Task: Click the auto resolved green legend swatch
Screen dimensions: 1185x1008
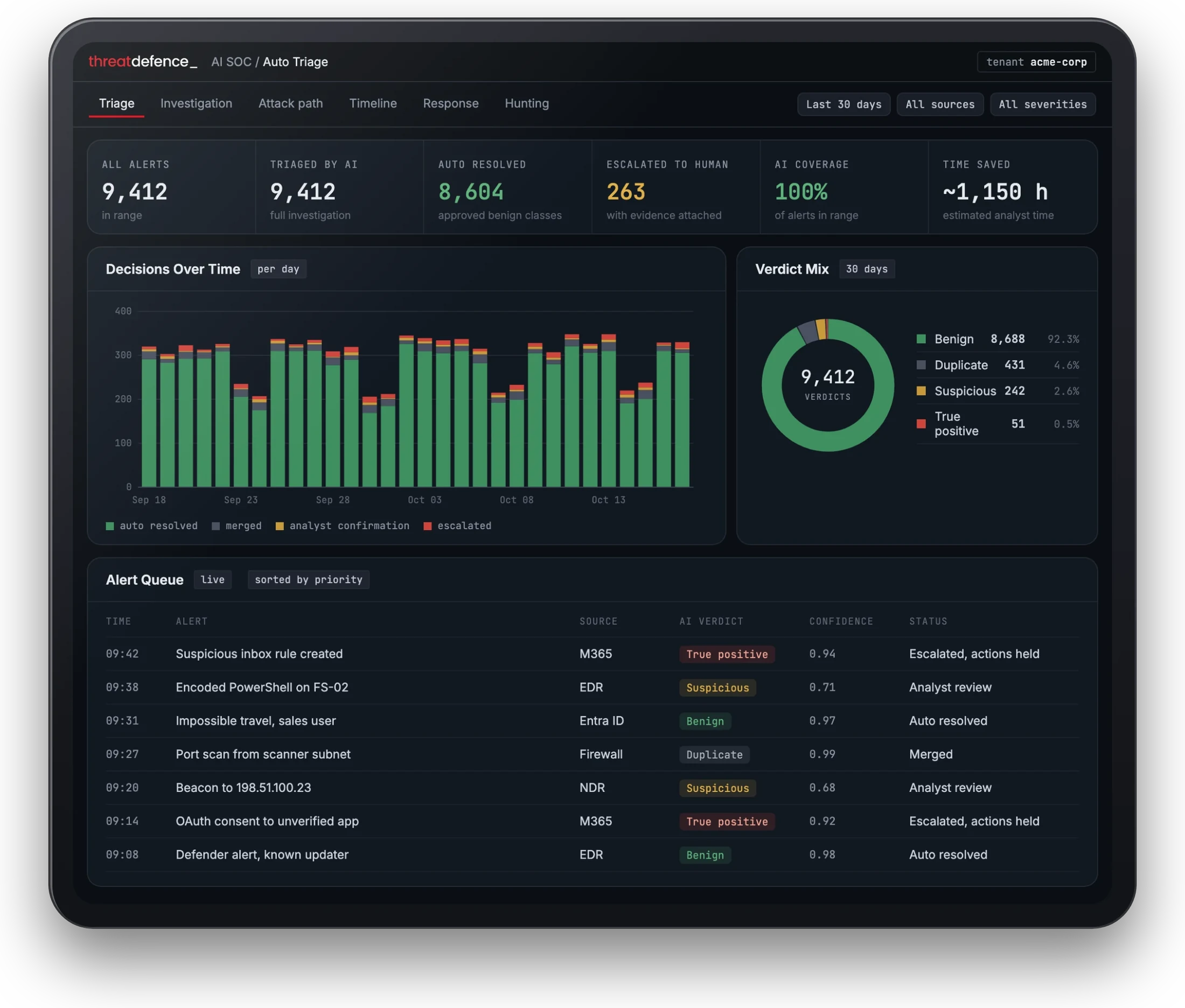Action: point(110,526)
